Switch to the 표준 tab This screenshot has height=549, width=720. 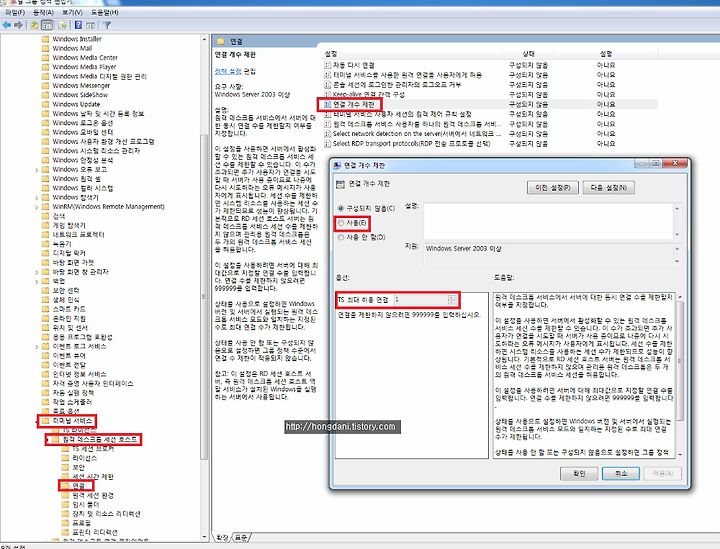coord(241,537)
